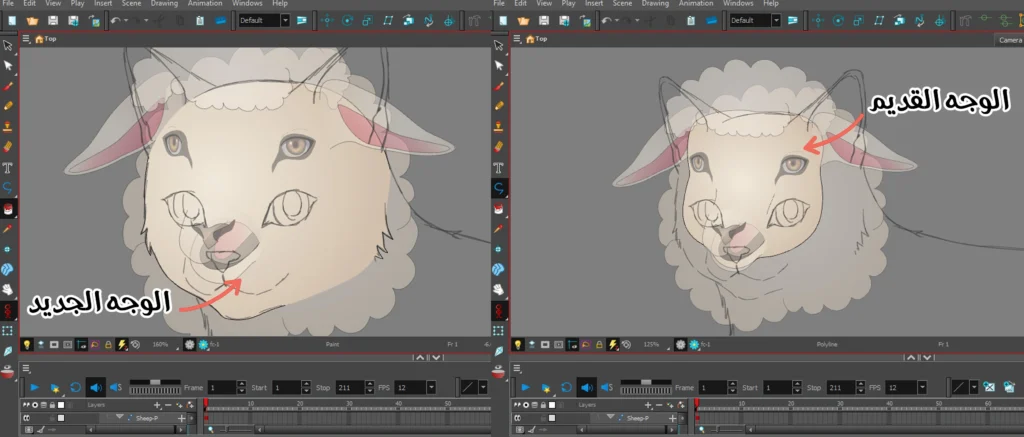This screenshot has height=437, width=1024.
Task: Open Windows menu in right window
Action: click(737, 3)
